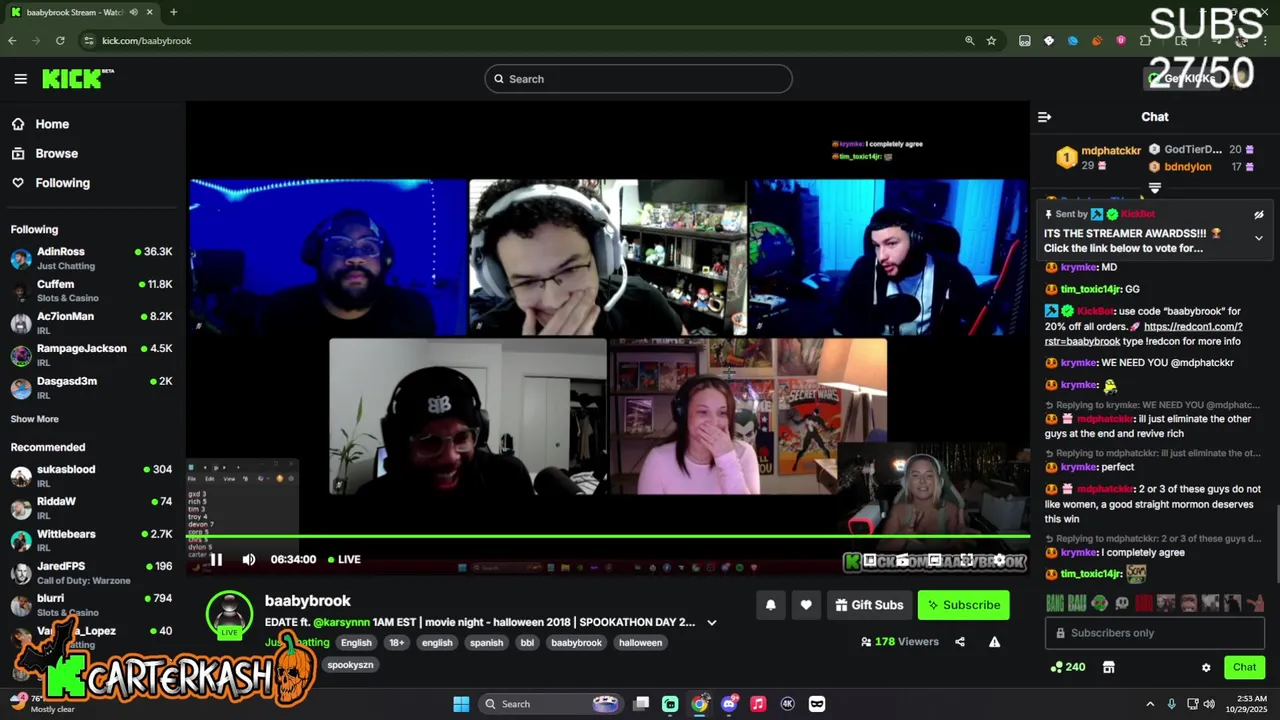Mute the stream volume
This screenshot has height=720, width=1280.
click(248, 560)
